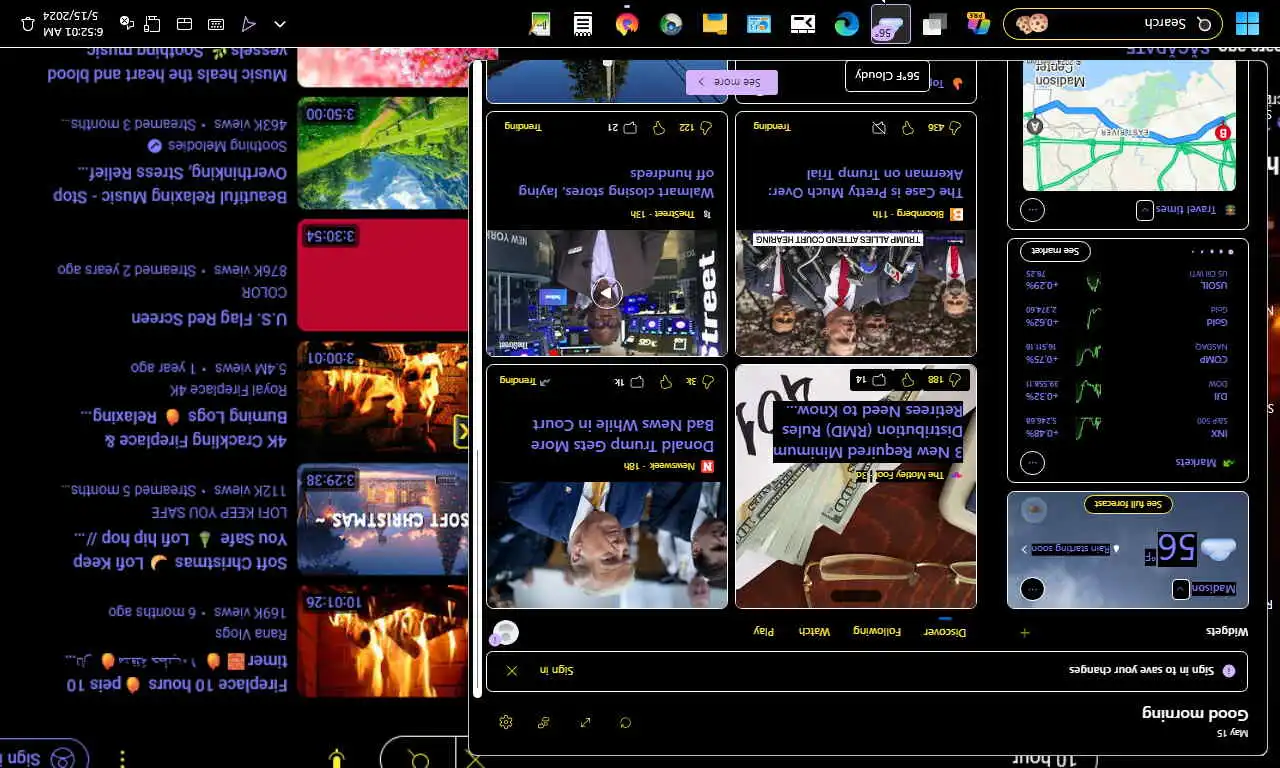
Task: Open the profile avatar in widgets header
Action: click(506, 632)
